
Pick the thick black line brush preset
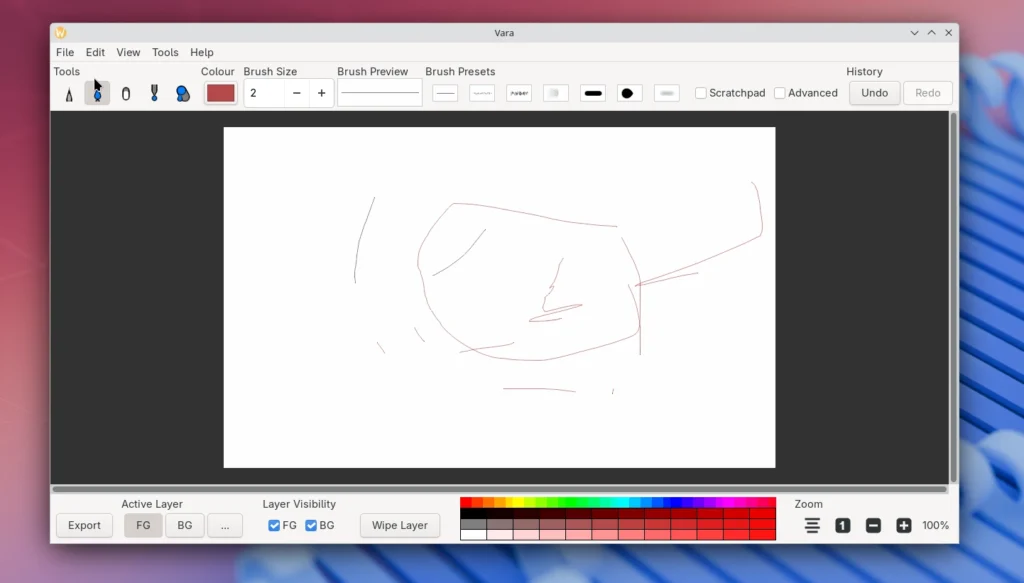click(593, 93)
